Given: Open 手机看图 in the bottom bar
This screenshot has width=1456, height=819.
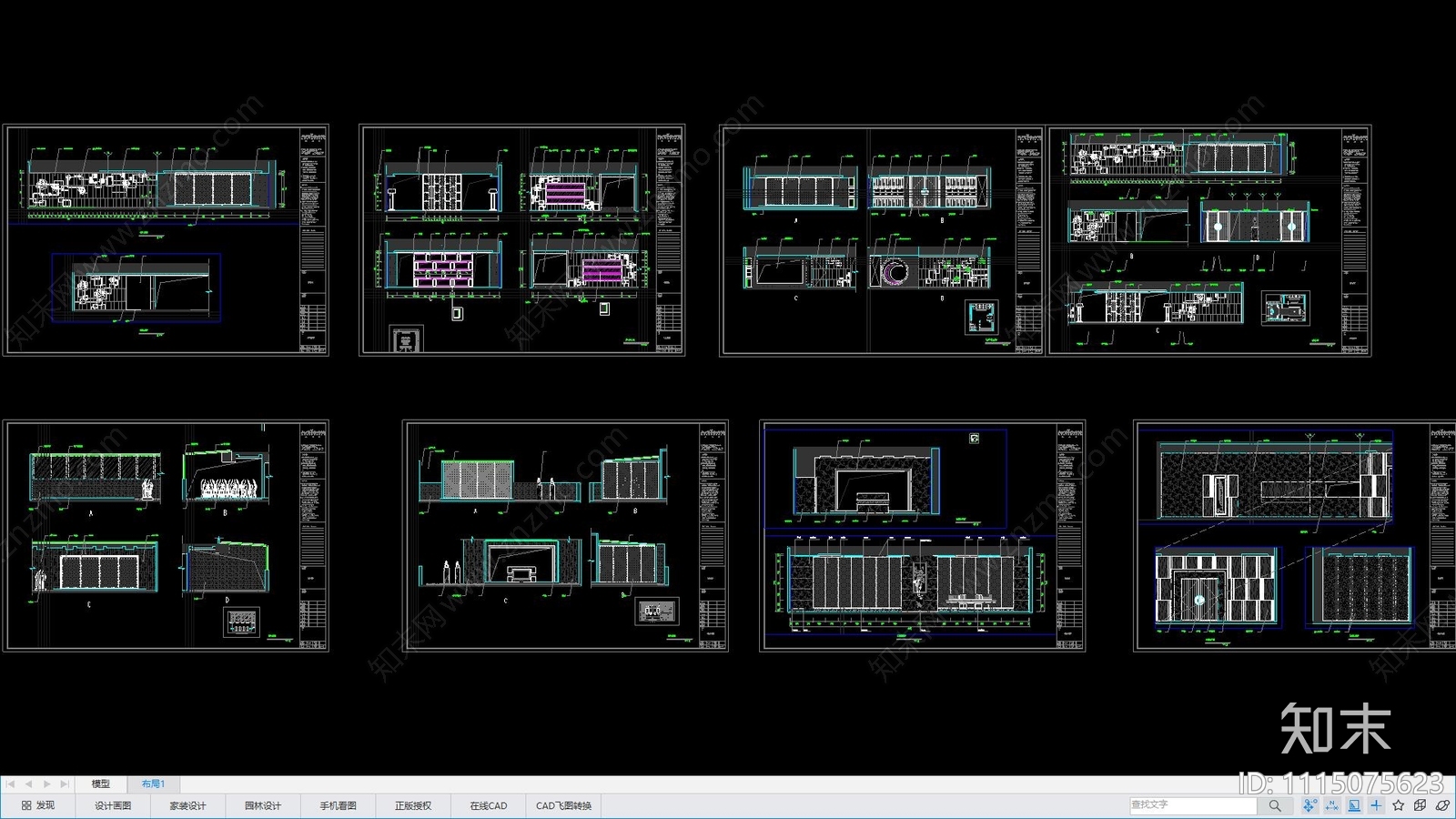Looking at the screenshot, I should point(338,805).
